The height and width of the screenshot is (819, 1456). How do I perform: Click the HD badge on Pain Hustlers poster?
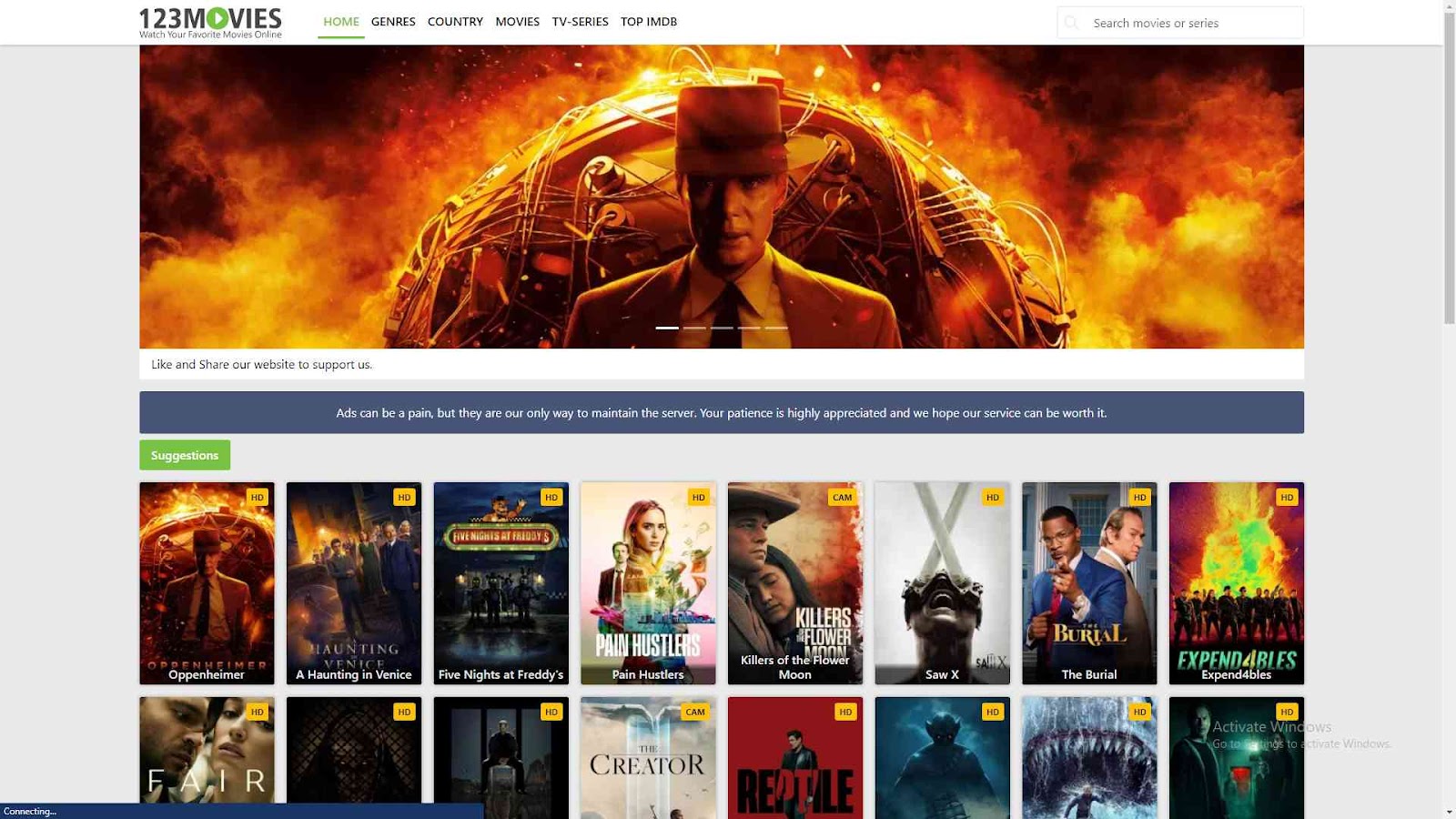tap(699, 497)
